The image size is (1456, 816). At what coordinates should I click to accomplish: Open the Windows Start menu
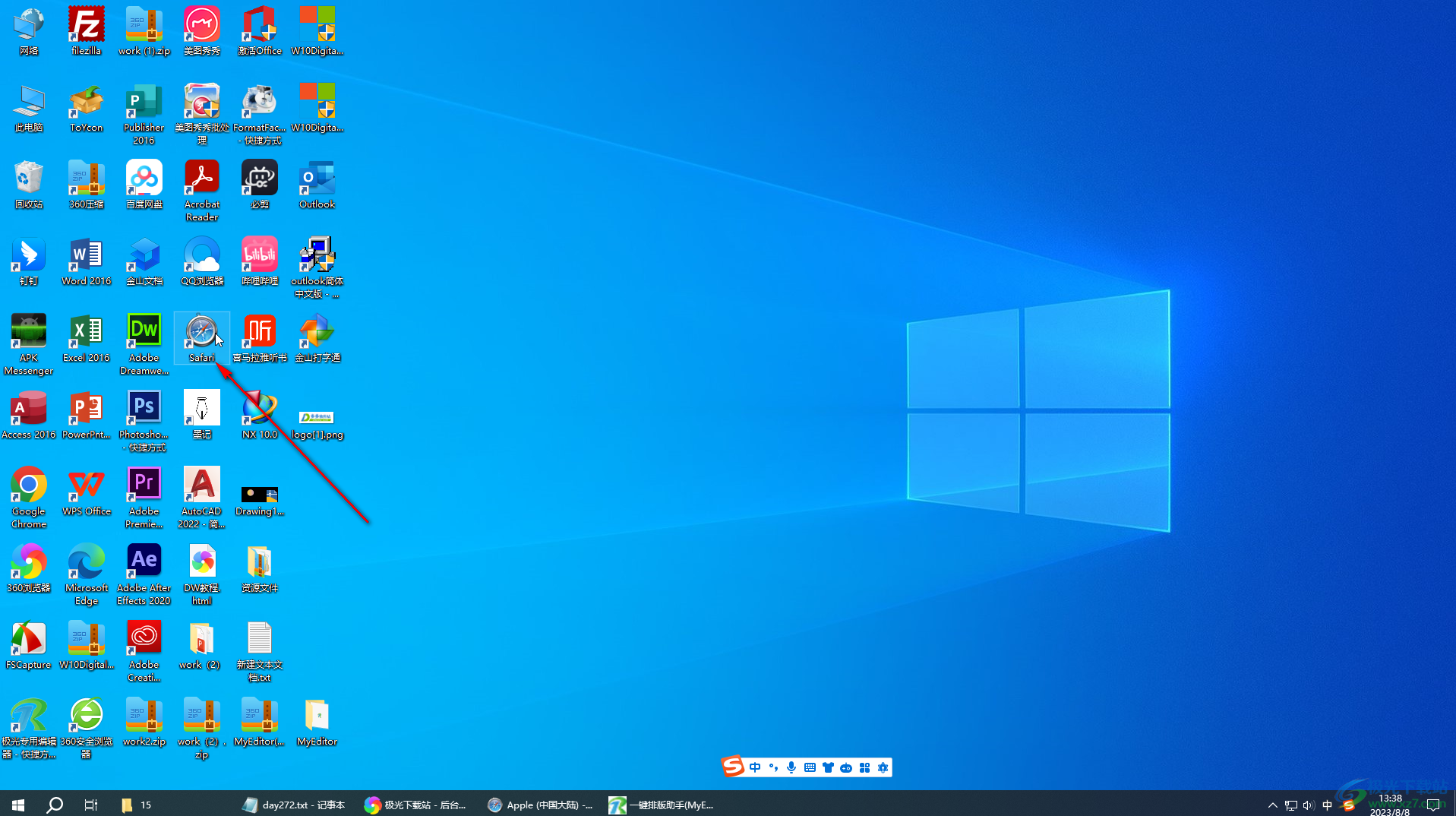point(18,805)
